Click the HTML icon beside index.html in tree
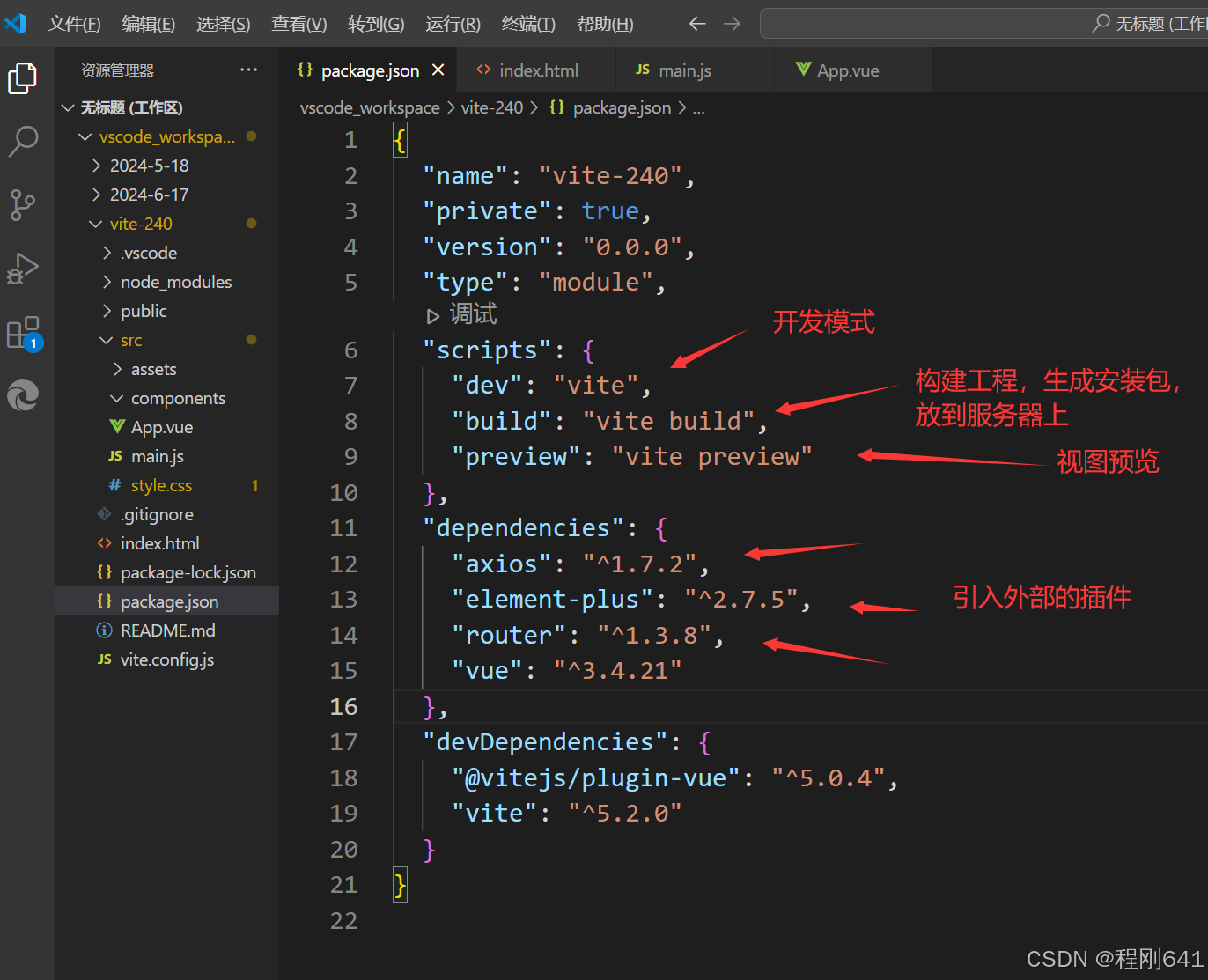Screen dimensions: 1208x980 coord(105,543)
